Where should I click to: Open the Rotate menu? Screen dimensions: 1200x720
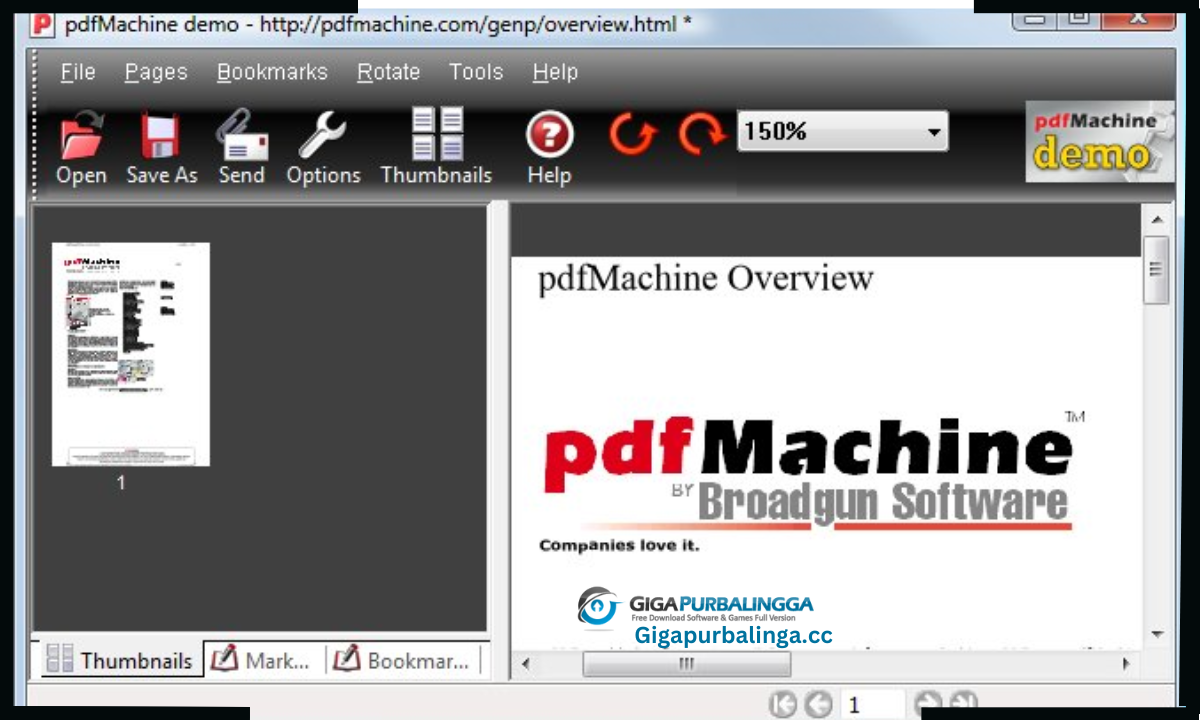[x=389, y=72]
